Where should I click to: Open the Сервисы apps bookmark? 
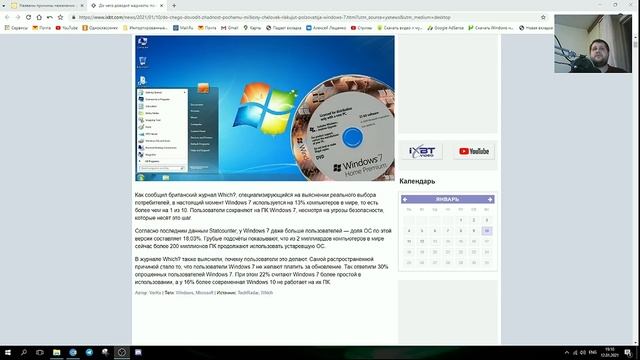click(x=16, y=28)
